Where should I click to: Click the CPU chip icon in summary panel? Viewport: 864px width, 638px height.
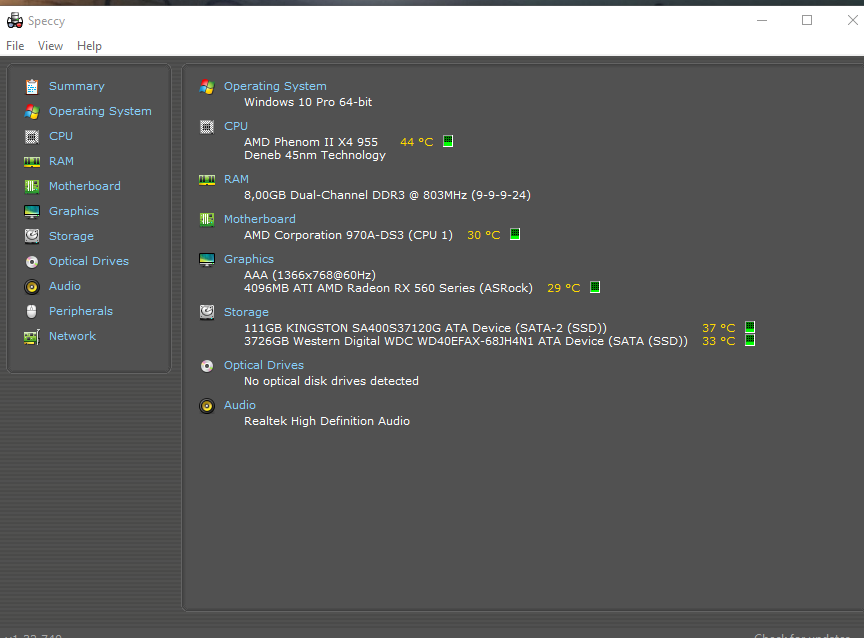click(x=207, y=127)
